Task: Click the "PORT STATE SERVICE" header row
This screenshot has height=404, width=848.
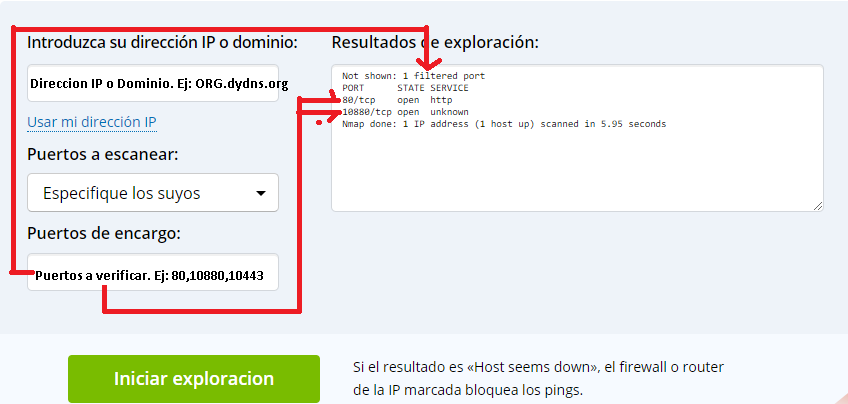Action: (x=404, y=88)
